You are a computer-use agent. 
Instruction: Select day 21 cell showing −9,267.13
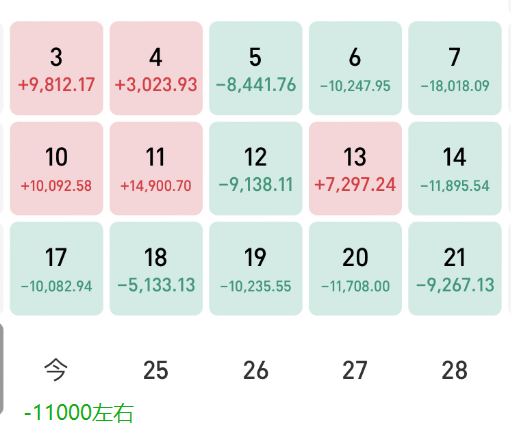(x=455, y=269)
